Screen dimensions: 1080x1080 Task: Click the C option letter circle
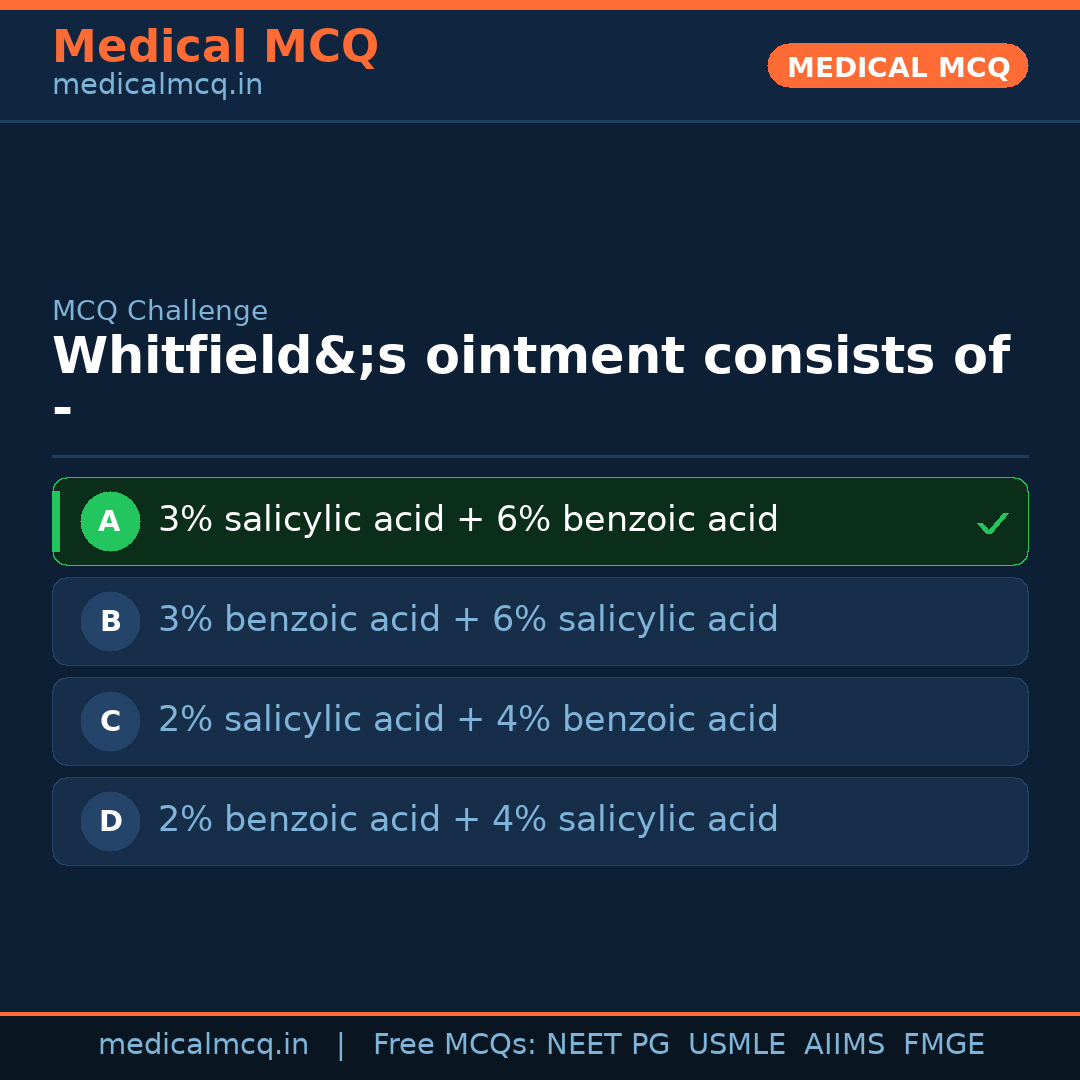click(x=110, y=721)
